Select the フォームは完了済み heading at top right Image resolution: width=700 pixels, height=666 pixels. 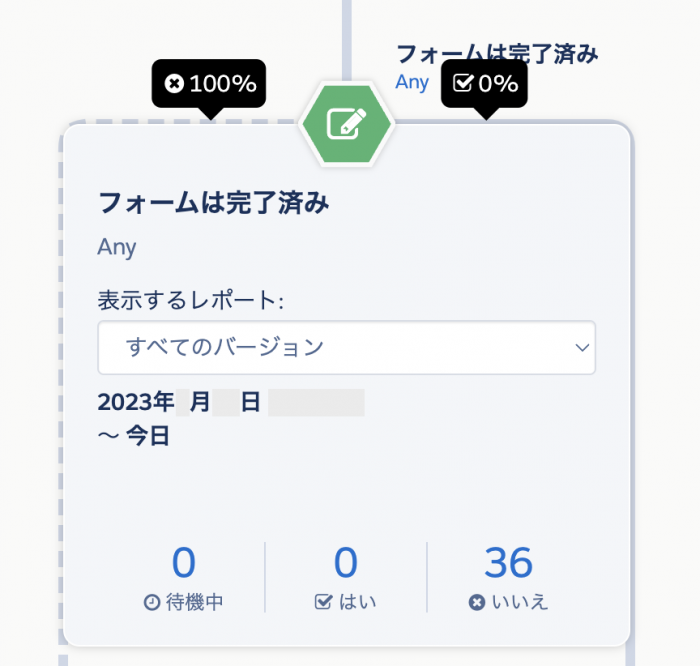tap(497, 54)
